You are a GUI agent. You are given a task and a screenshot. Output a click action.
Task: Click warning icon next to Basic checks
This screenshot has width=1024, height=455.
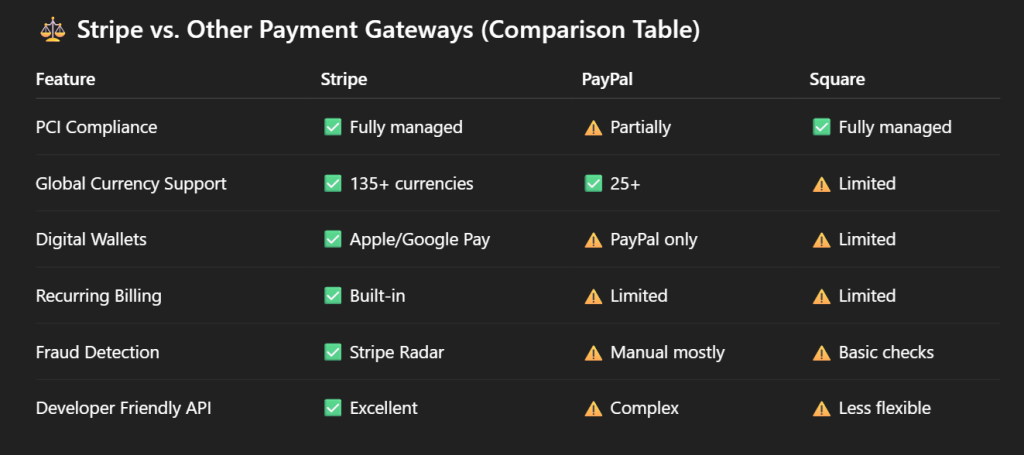[x=822, y=353]
